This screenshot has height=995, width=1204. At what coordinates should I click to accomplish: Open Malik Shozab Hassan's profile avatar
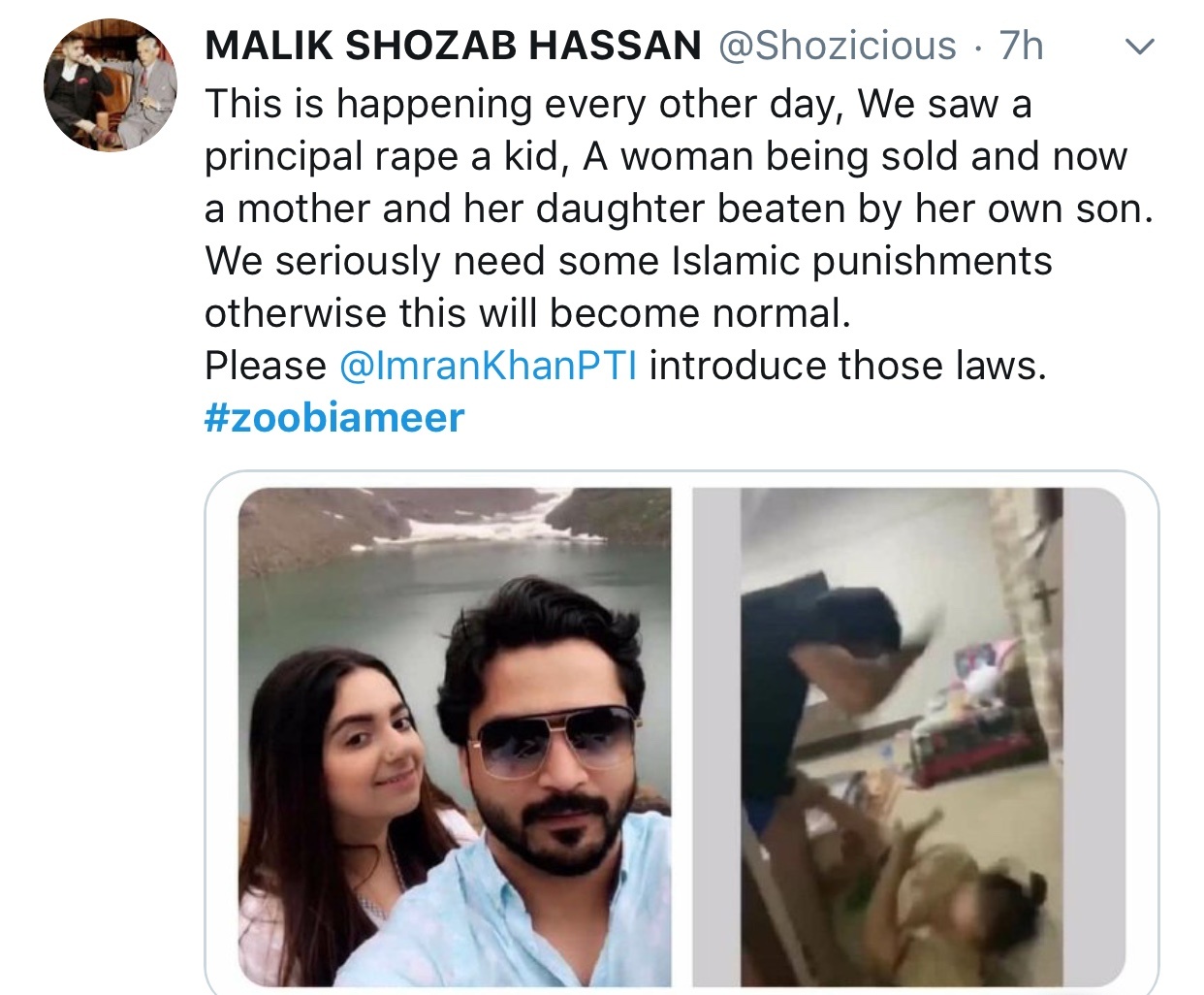point(111,85)
